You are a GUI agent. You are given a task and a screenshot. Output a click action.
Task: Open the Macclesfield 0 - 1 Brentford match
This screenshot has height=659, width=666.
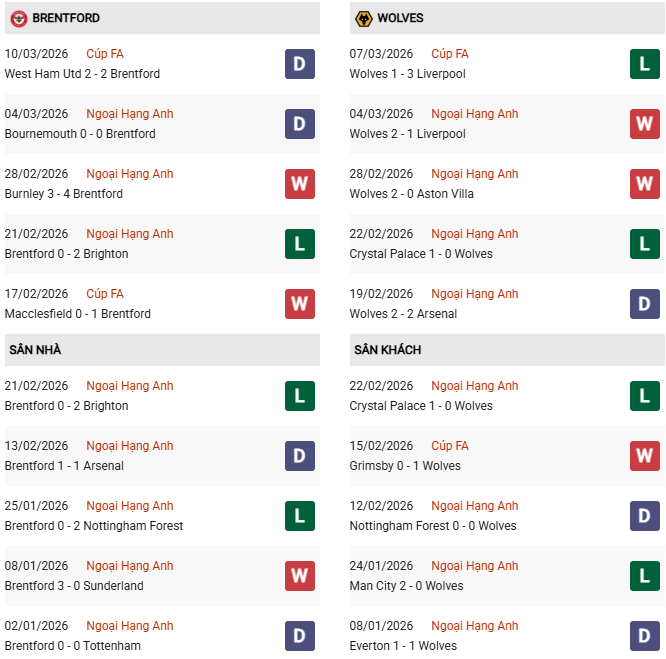tap(78, 314)
